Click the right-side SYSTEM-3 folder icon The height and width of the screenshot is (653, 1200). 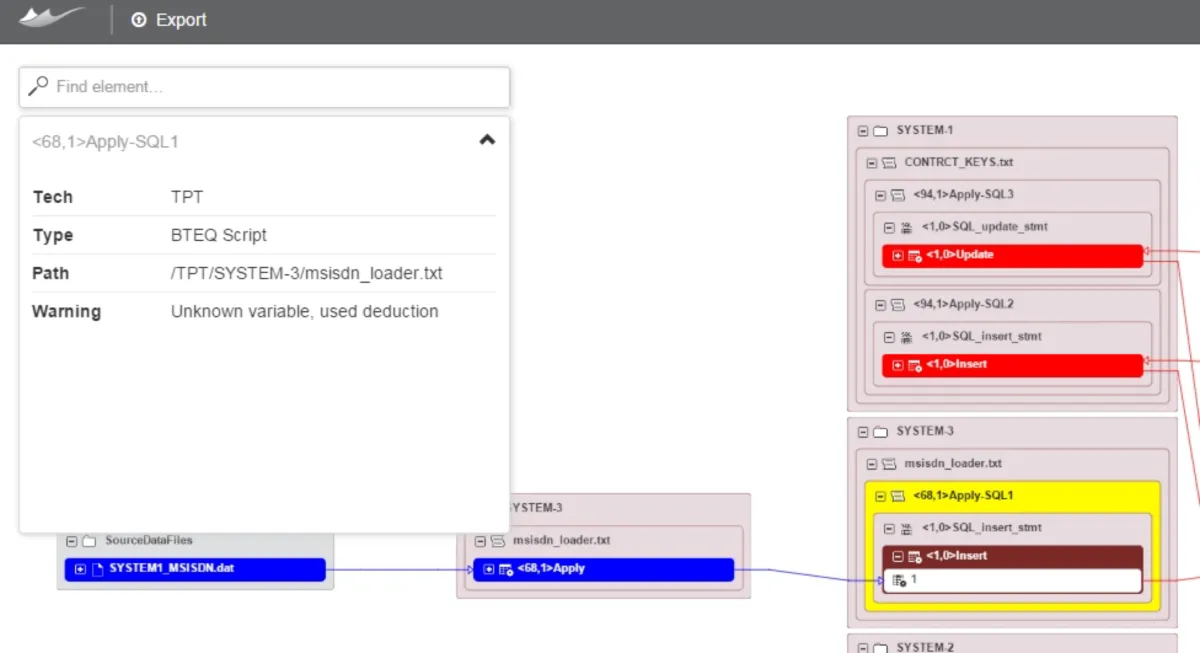pos(880,432)
